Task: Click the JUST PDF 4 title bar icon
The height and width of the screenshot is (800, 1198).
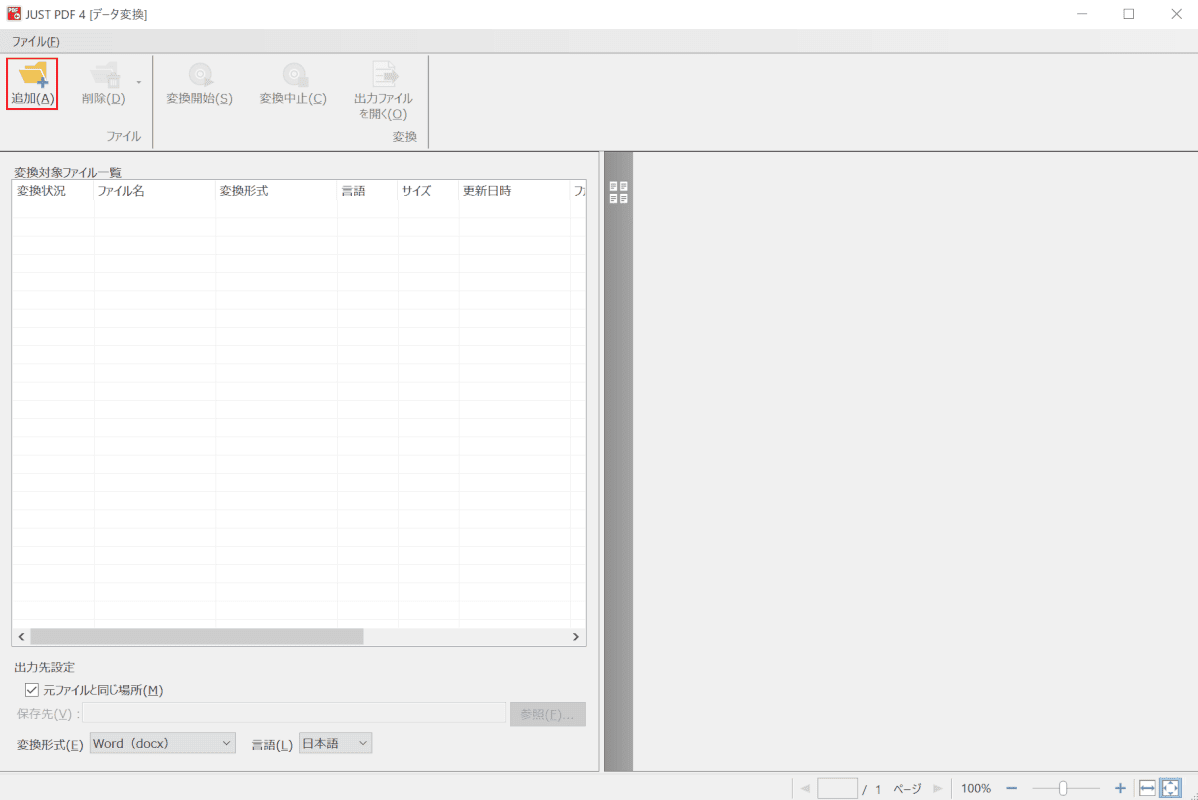Action: coord(14,14)
